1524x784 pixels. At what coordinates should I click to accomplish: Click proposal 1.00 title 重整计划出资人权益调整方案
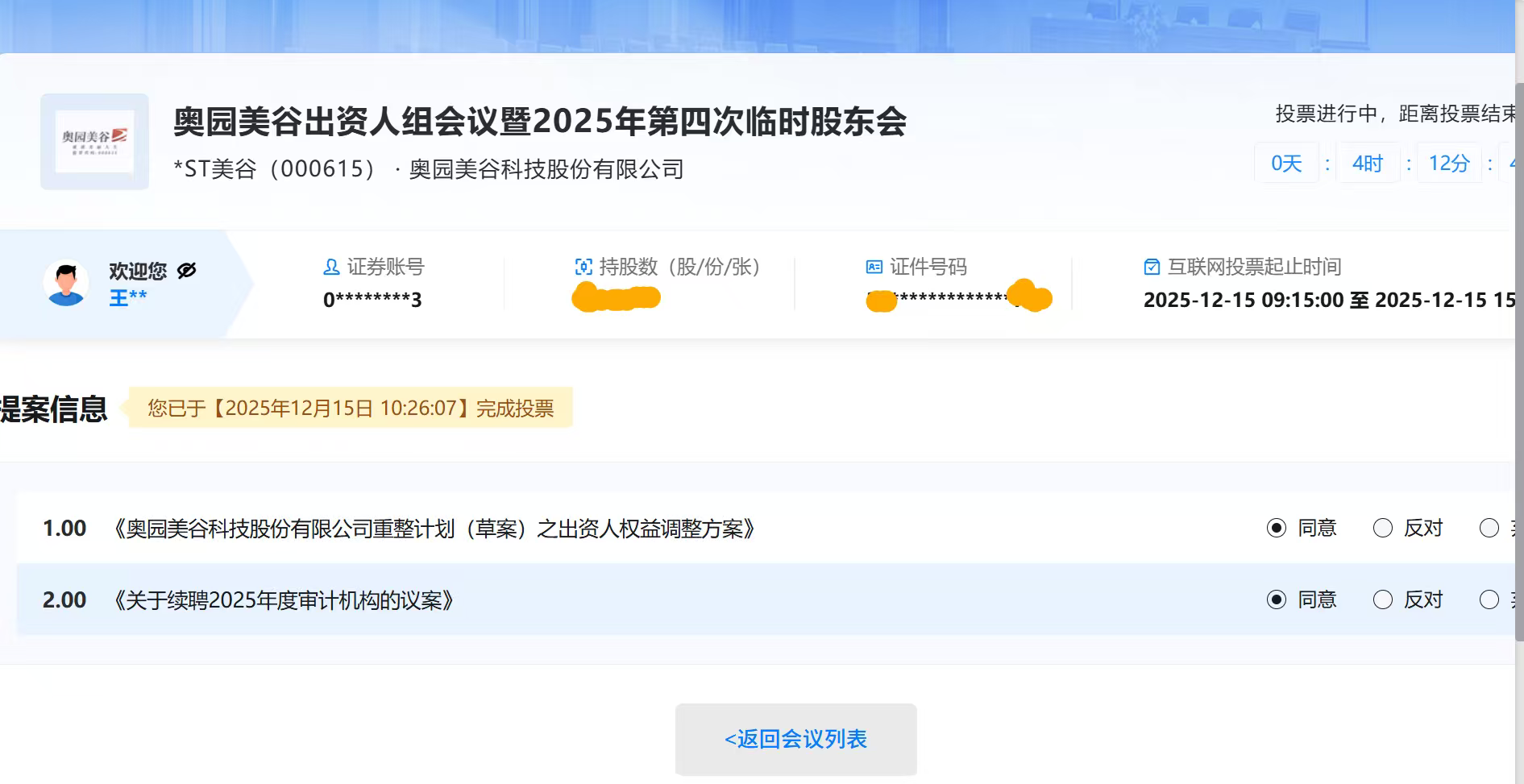[434, 529]
